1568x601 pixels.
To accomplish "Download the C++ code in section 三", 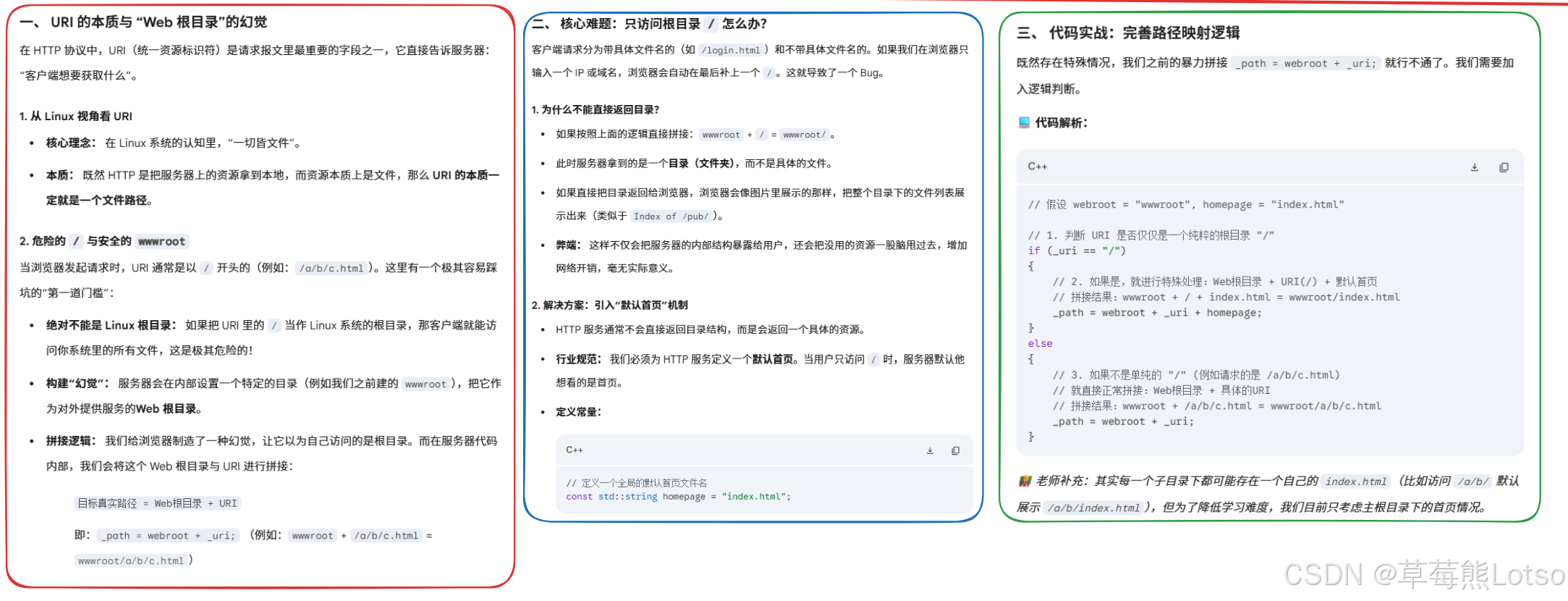I will pyautogui.click(x=1474, y=167).
